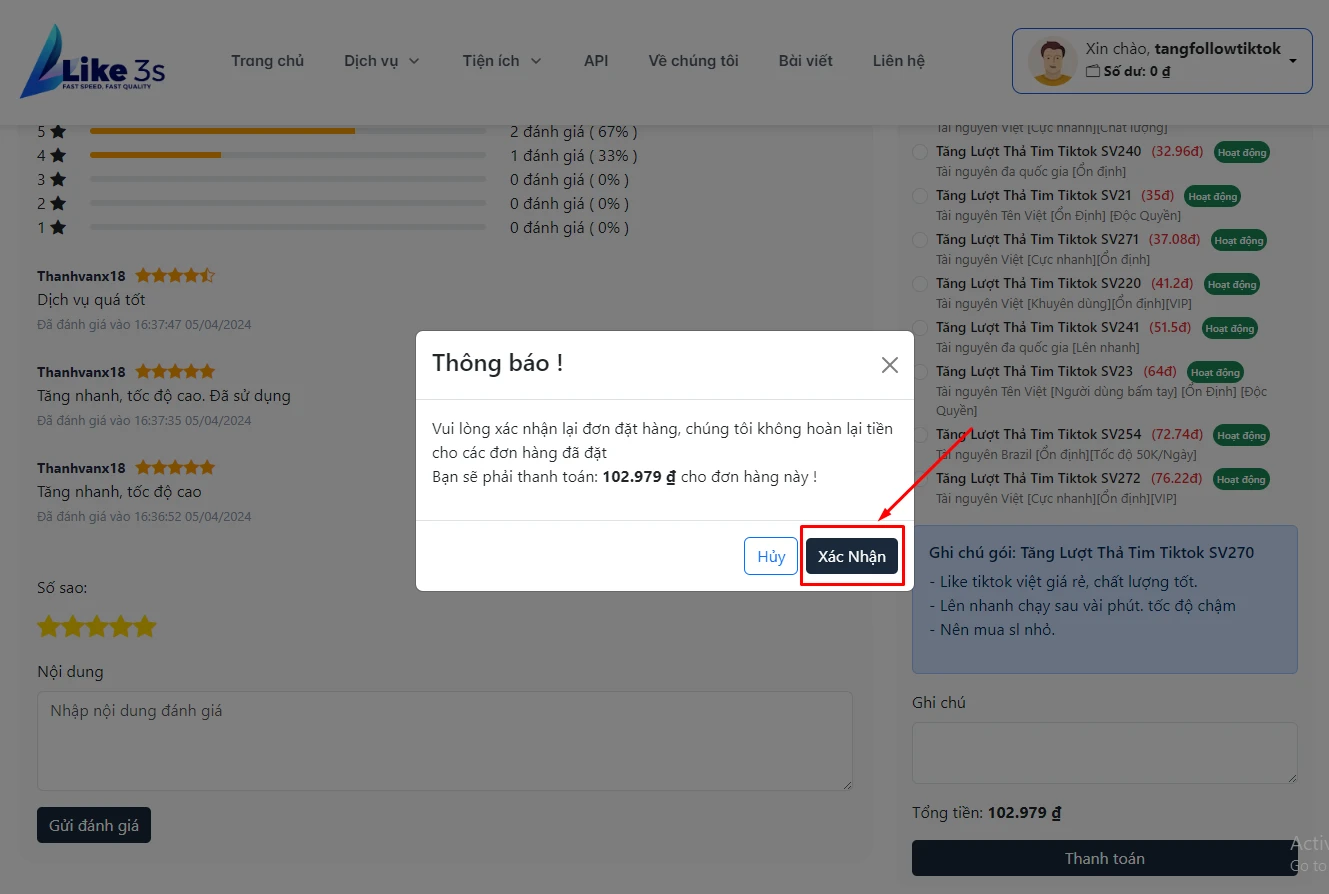Set Số sao to one star
This screenshot has height=894, width=1329.
[x=49, y=627]
